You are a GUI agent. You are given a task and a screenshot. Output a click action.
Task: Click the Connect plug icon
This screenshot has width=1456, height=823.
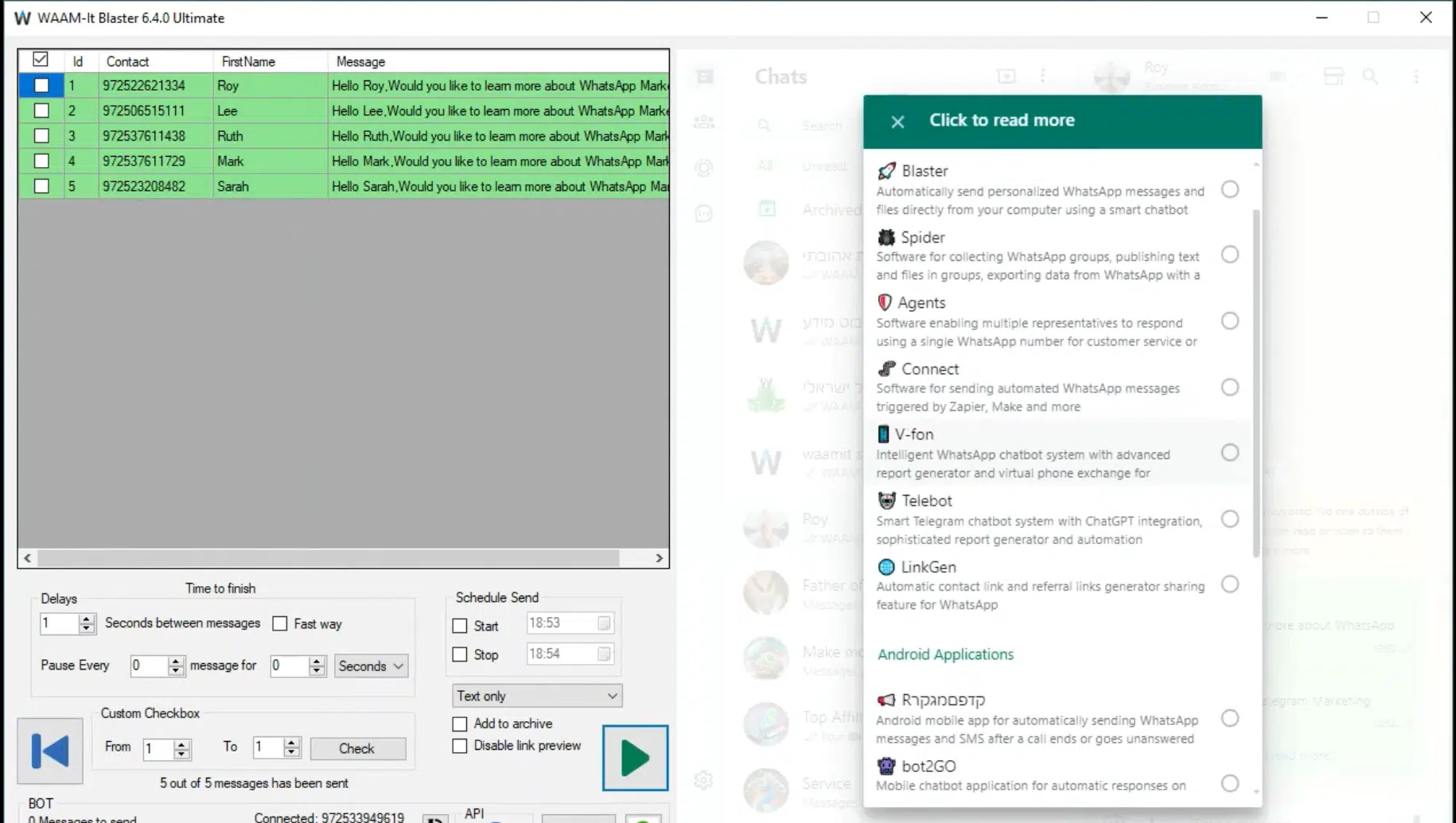click(886, 368)
